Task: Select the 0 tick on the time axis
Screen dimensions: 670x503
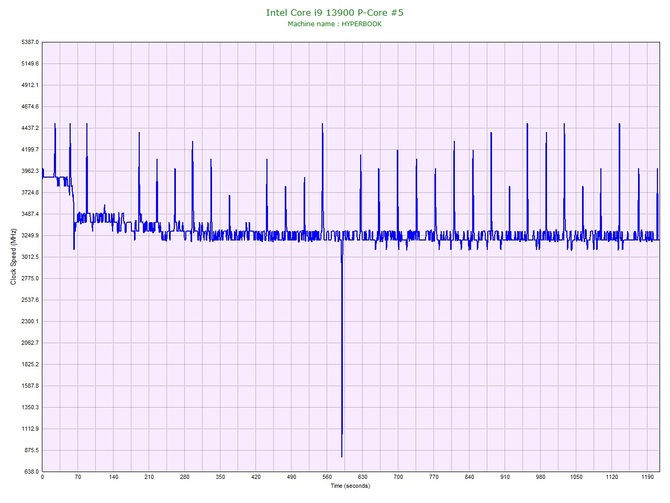Action: point(42,478)
